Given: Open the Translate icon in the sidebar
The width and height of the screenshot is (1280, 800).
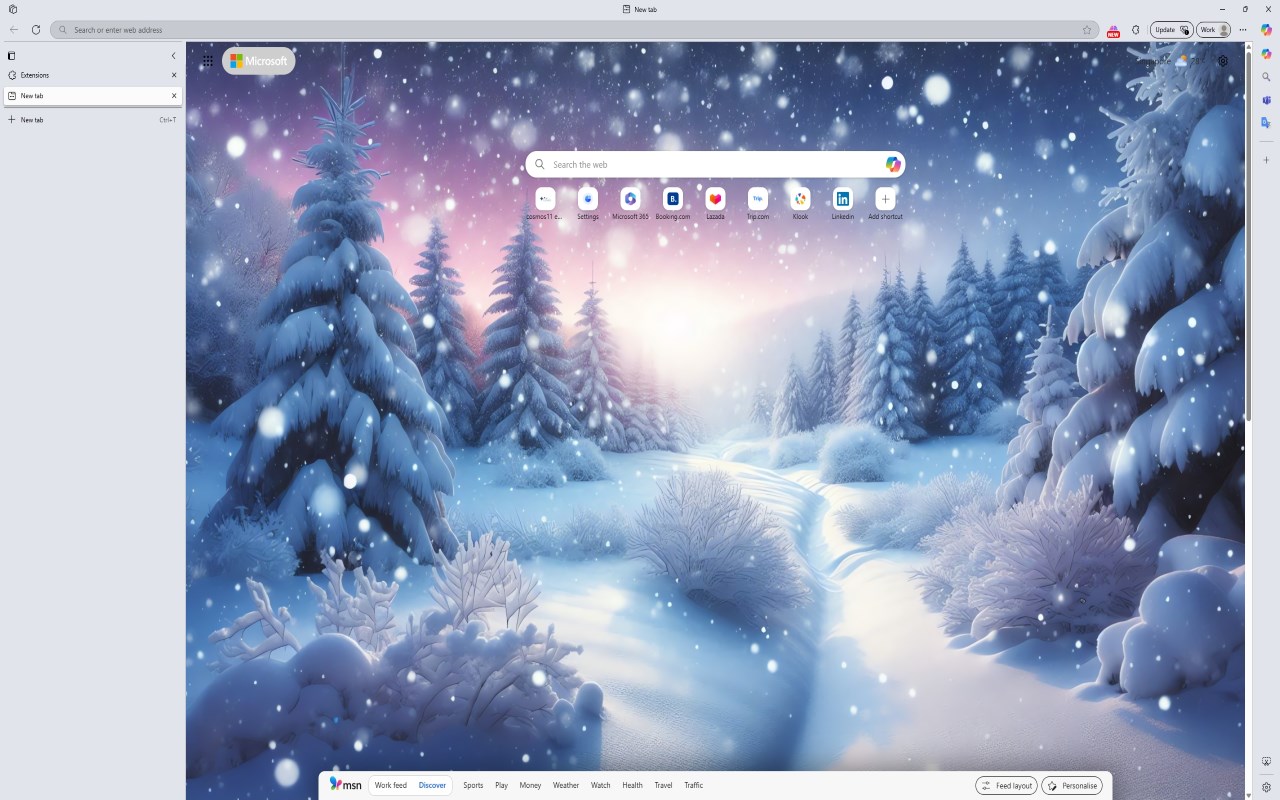Looking at the screenshot, I should coord(1266,123).
